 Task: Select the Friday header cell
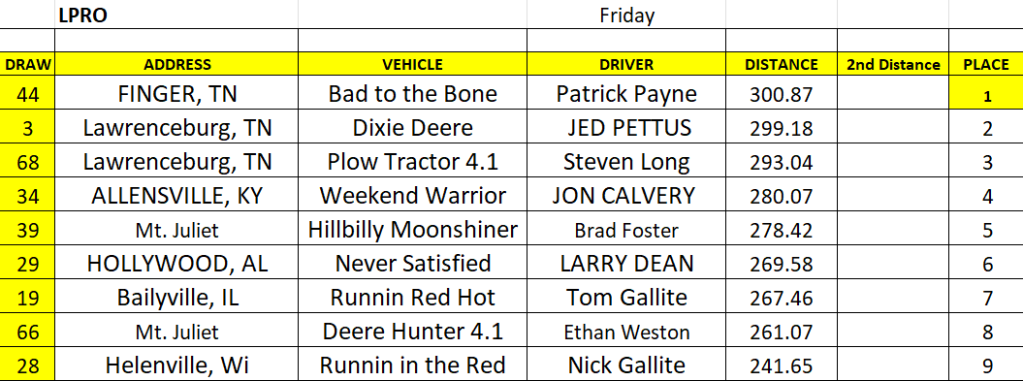[626, 15]
